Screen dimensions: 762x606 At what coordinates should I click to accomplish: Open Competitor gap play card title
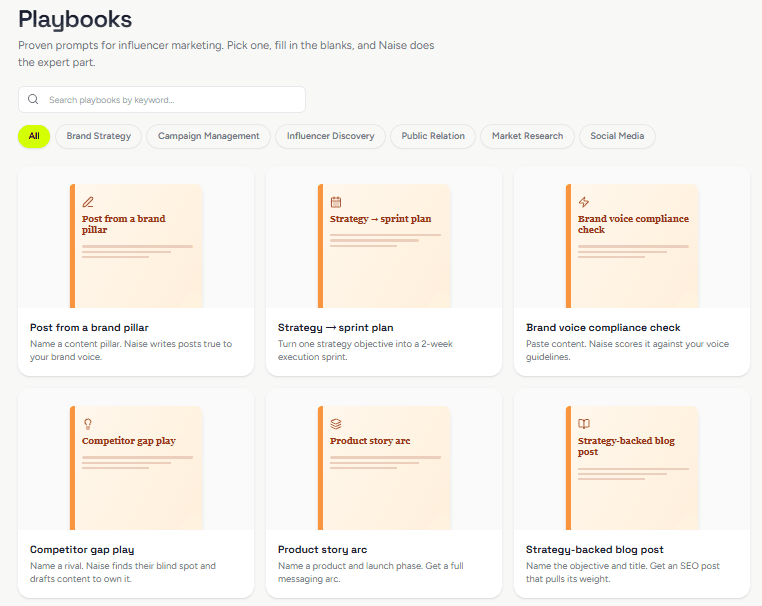[x=82, y=550]
